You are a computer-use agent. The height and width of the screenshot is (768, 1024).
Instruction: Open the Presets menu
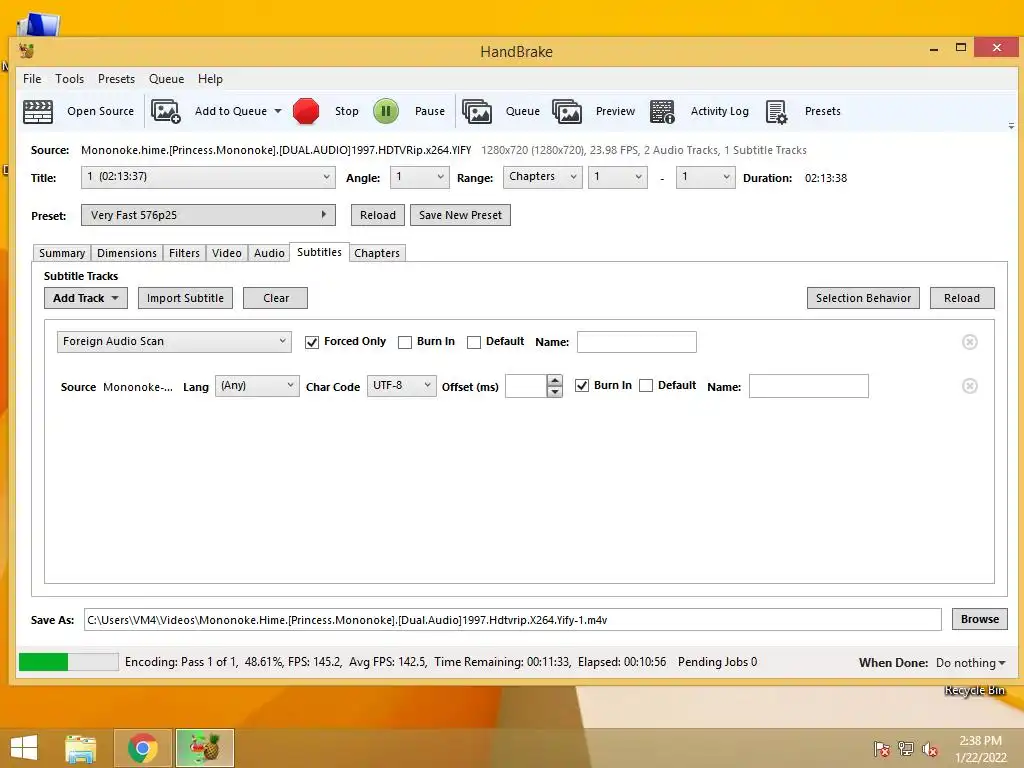[116, 78]
